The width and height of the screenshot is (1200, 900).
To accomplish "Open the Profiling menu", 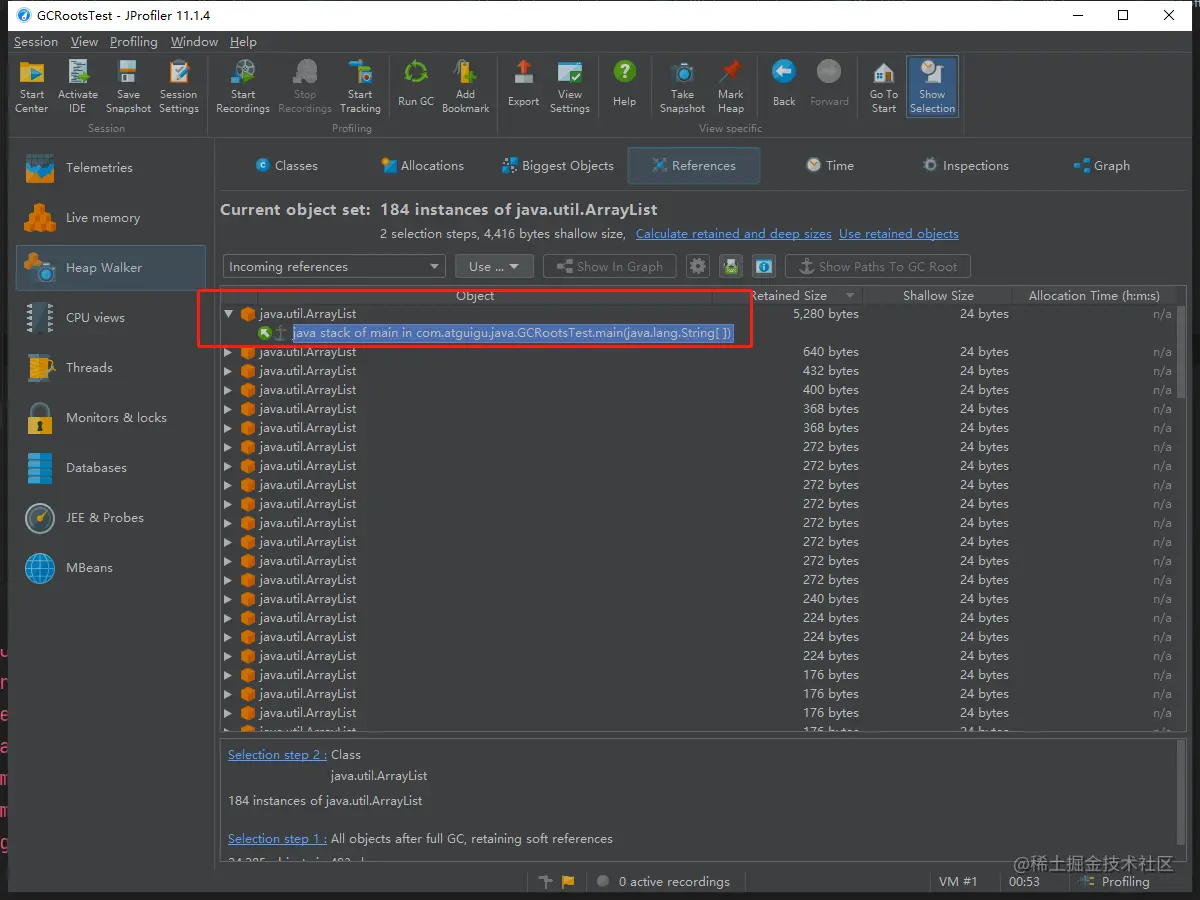I will pyautogui.click(x=134, y=42).
